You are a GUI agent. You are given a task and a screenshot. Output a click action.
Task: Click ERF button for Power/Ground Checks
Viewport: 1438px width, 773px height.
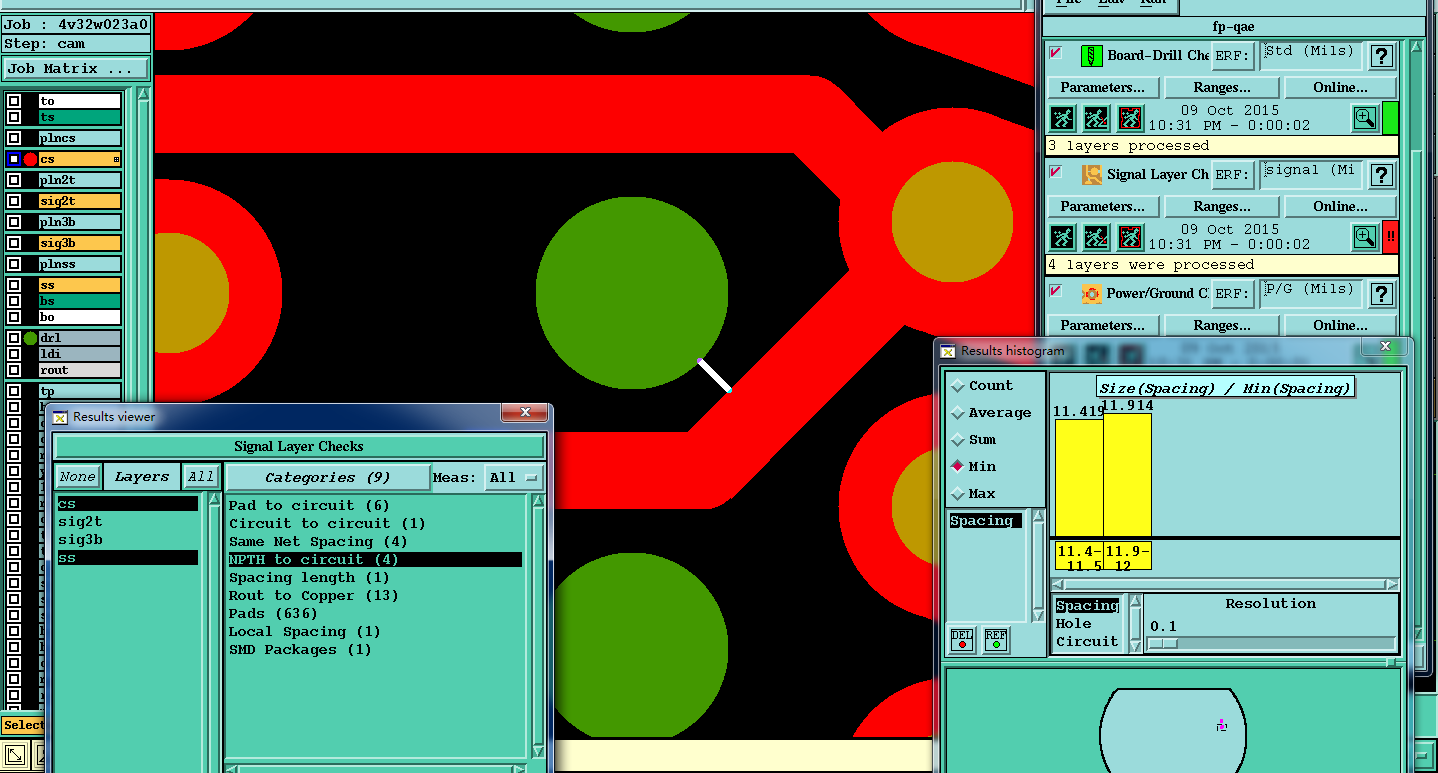pyautogui.click(x=1233, y=294)
